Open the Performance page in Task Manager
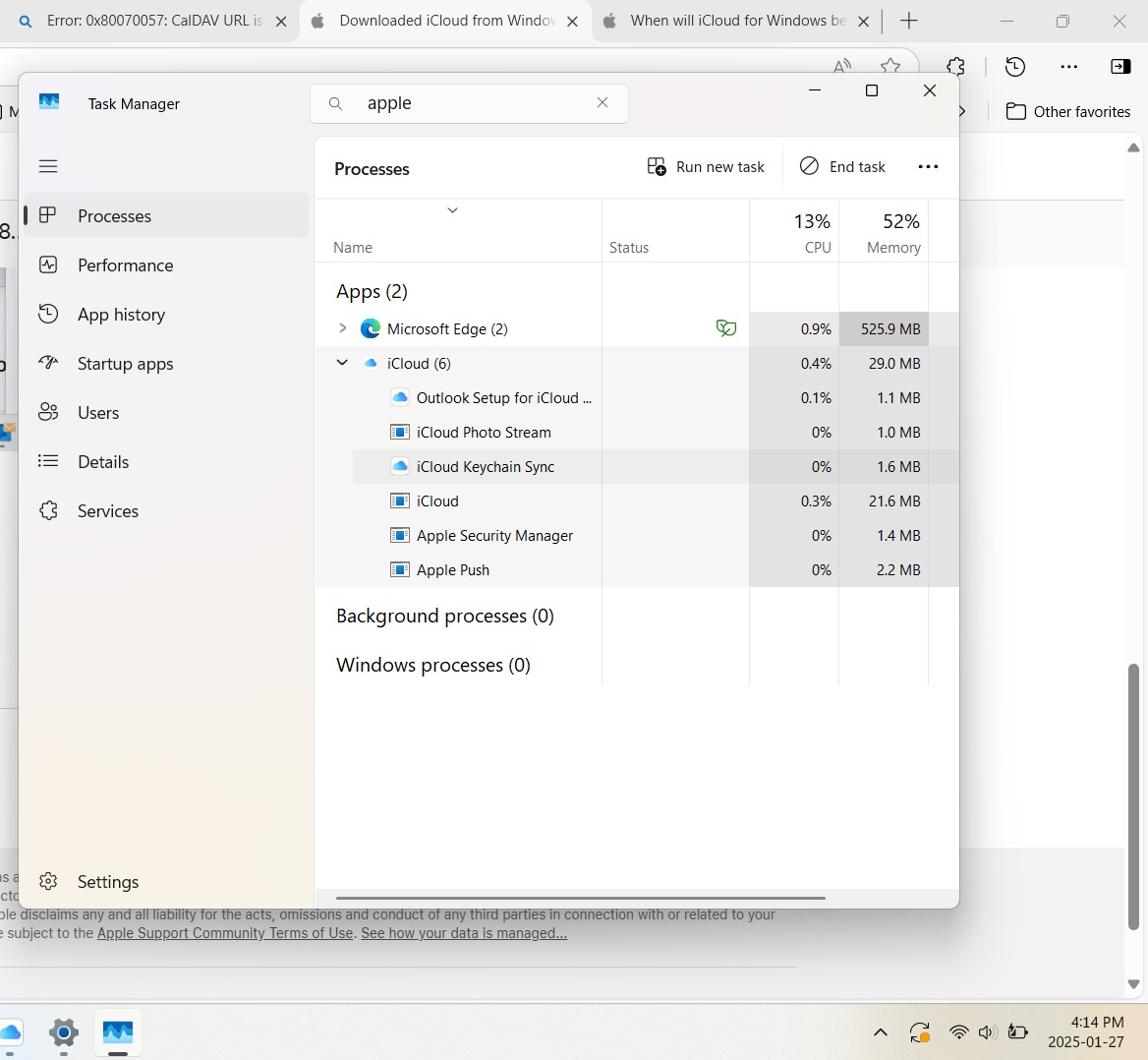 pyautogui.click(x=166, y=265)
